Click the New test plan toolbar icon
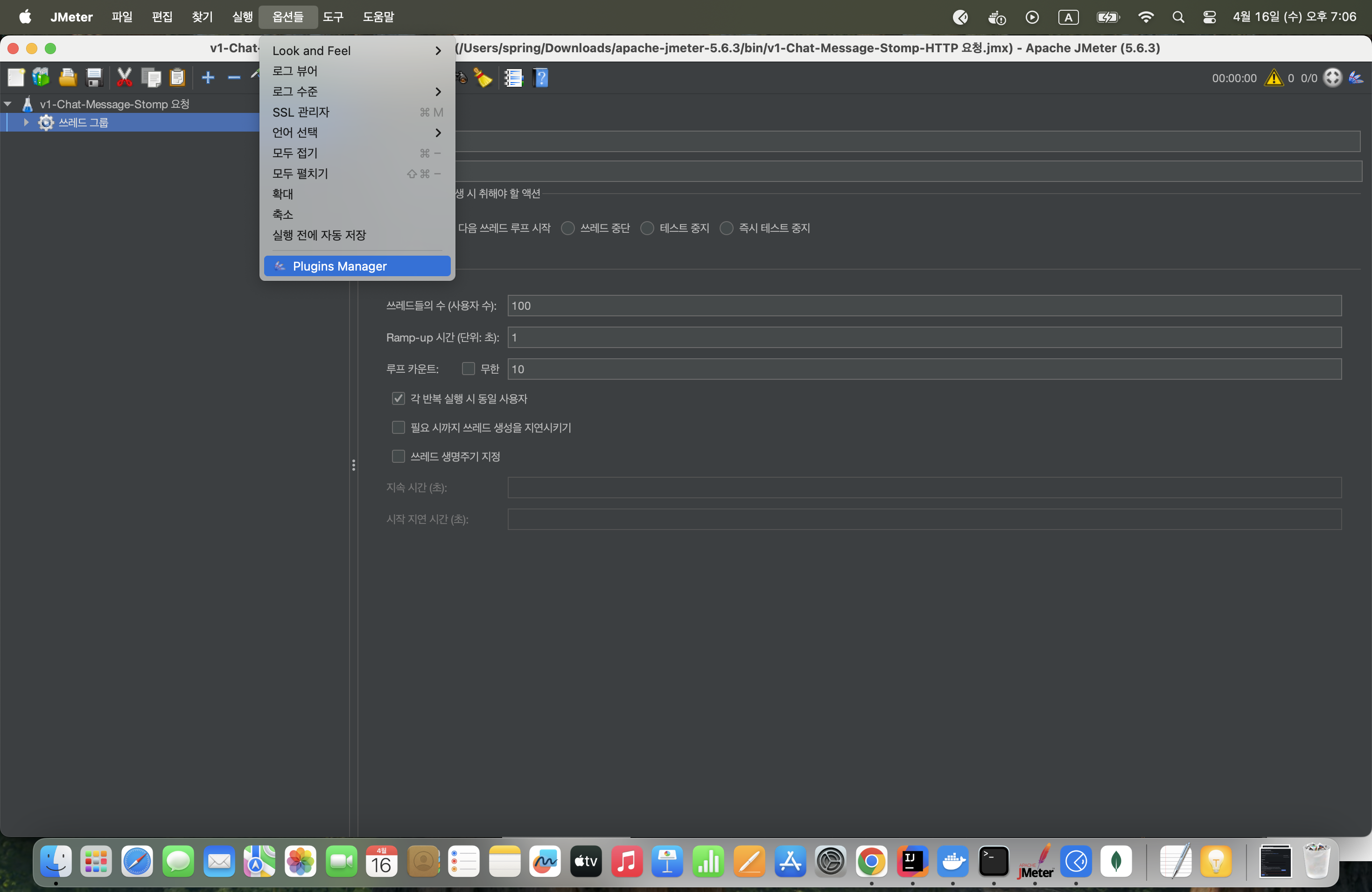This screenshot has height=892, width=1372. 15,78
